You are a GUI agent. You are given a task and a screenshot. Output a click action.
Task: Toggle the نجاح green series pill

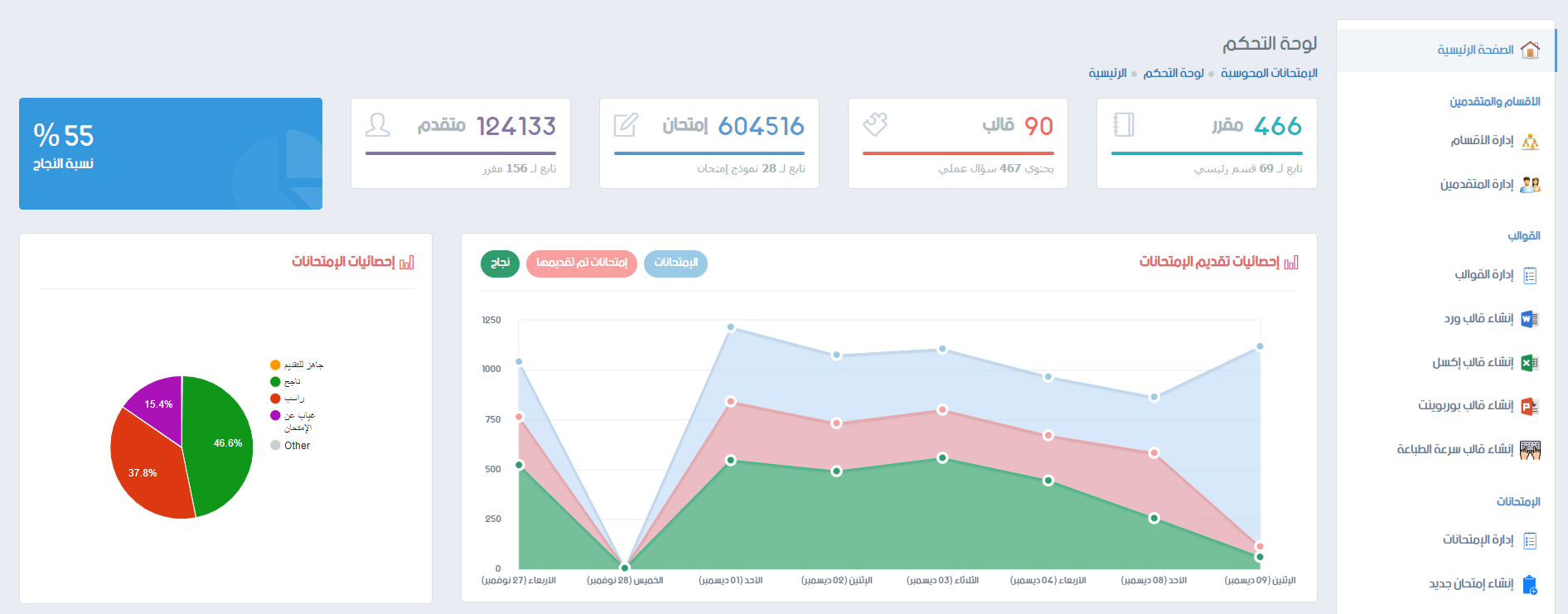[500, 263]
